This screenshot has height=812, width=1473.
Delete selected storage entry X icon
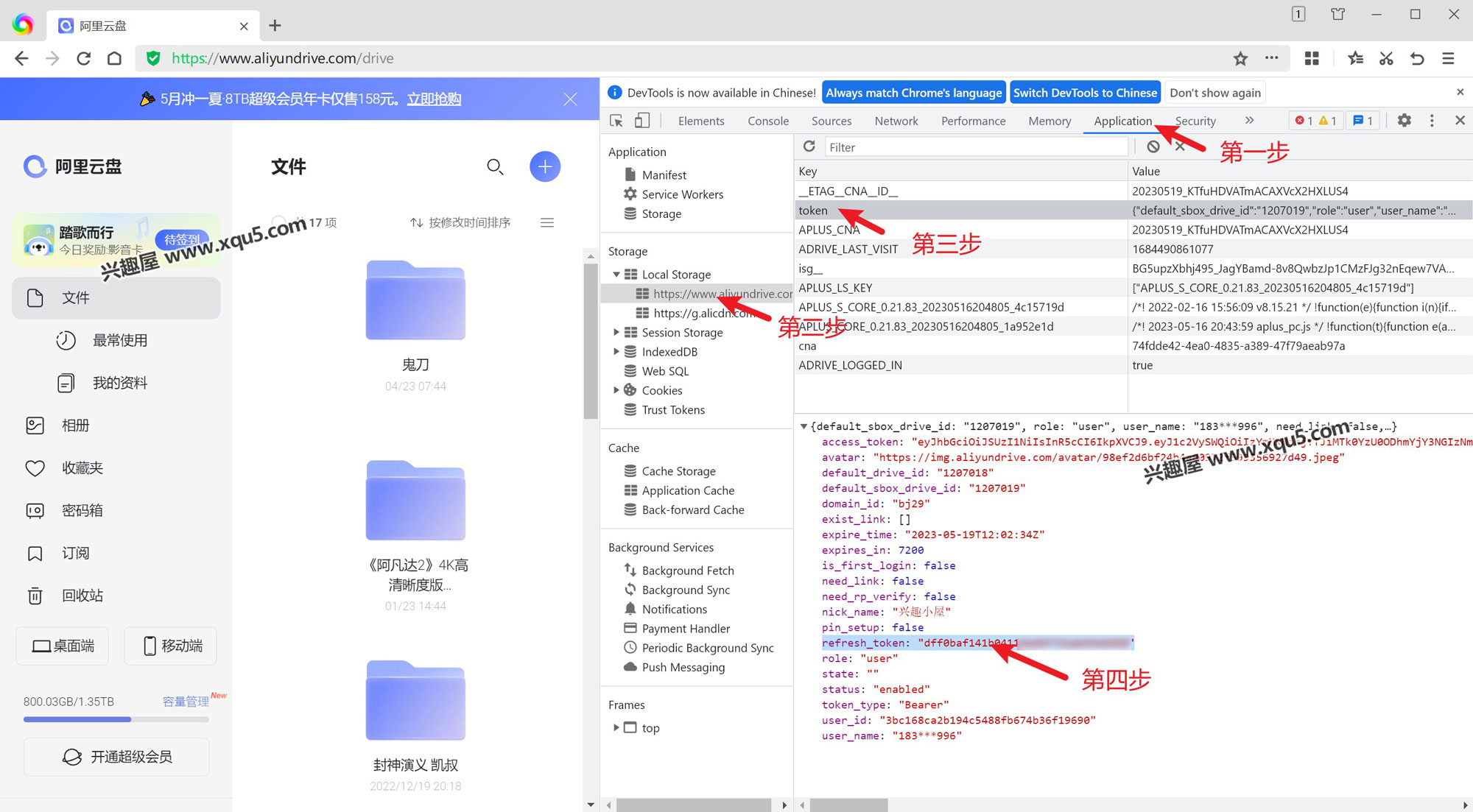pyautogui.click(x=1180, y=146)
